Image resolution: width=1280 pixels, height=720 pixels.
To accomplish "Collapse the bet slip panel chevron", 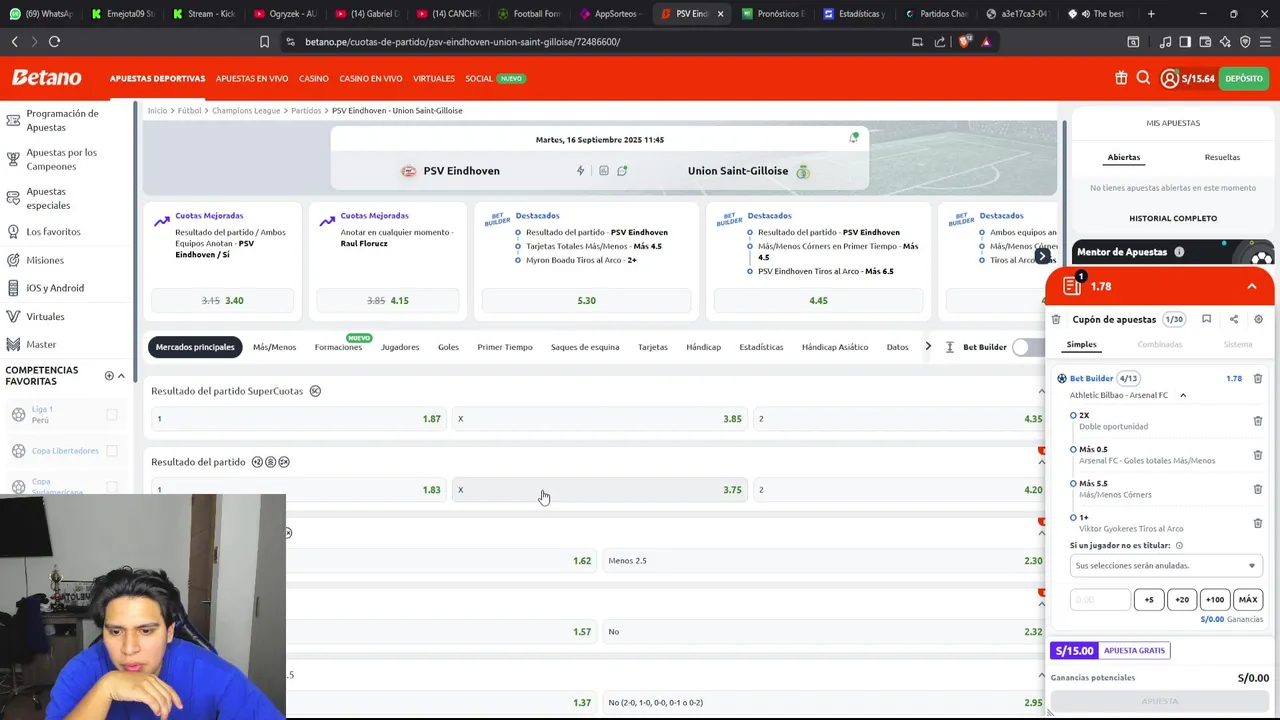I will pyautogui.click(x=1252, y=286).
